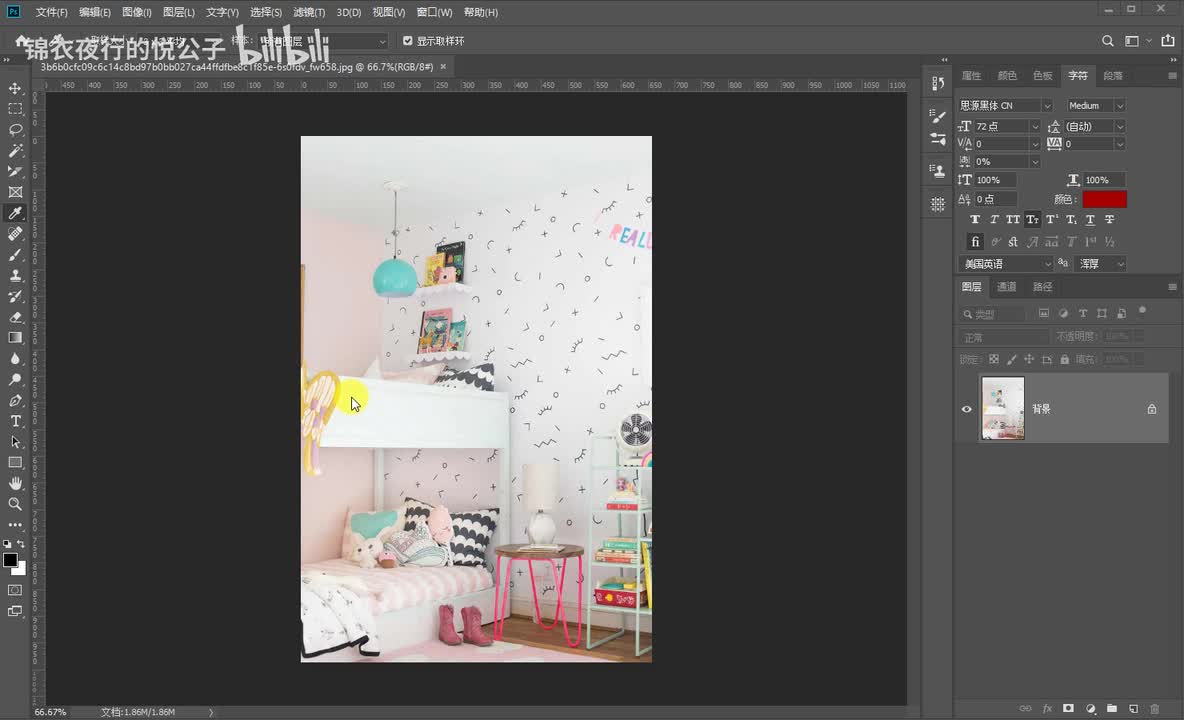Viewport: 1184px width, 720px height.
Task: Select the History Brush tool
Action: click(15, 296)
